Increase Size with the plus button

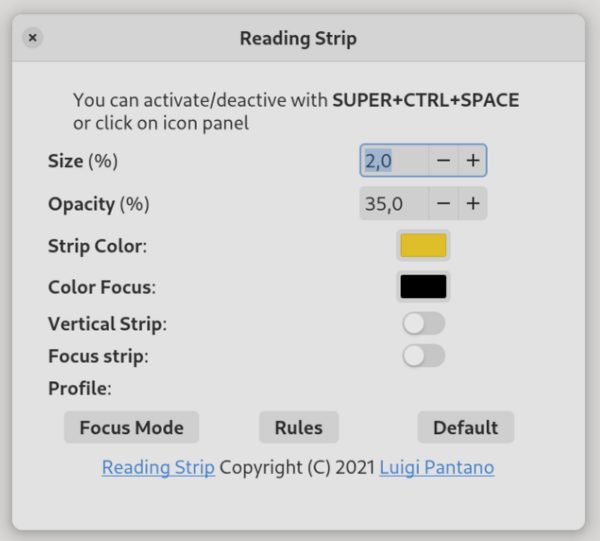click(473, 160)
